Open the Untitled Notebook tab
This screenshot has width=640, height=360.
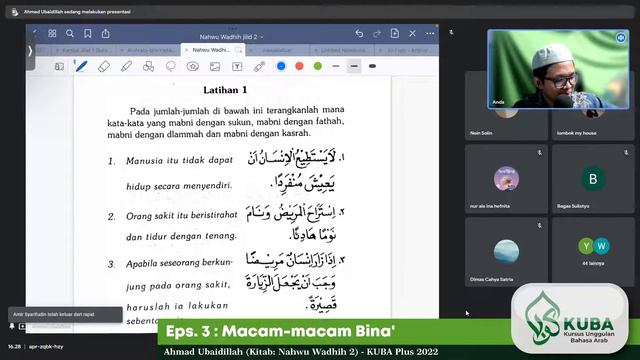[342, 50]
